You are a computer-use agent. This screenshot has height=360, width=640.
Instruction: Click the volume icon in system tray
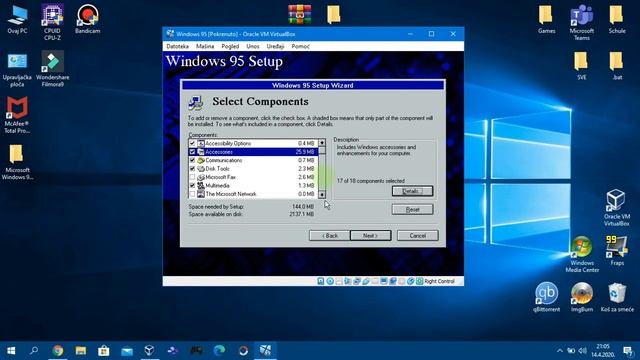point(582,351)
